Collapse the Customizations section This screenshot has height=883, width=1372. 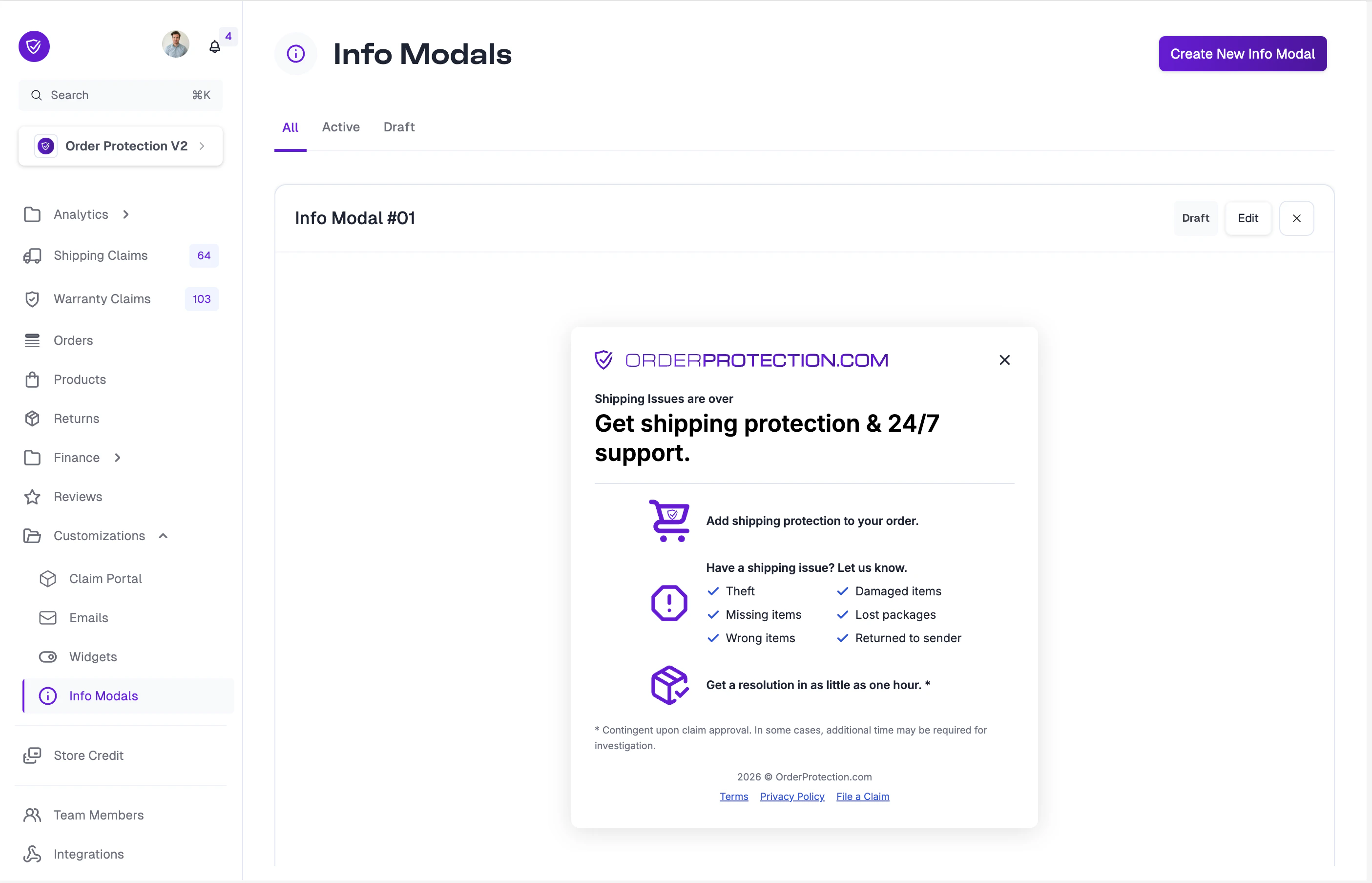pyautogui.click(x=163, y=536)
